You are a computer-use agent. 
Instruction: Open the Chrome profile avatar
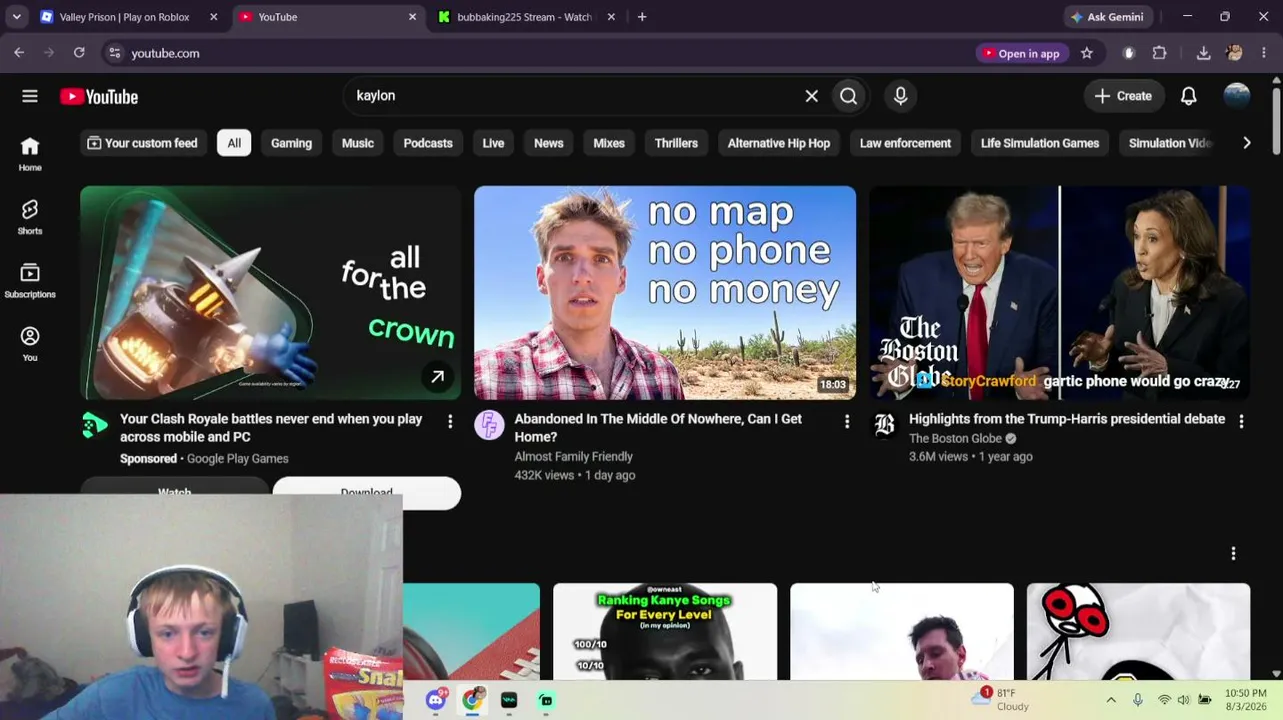point(1234,53)
